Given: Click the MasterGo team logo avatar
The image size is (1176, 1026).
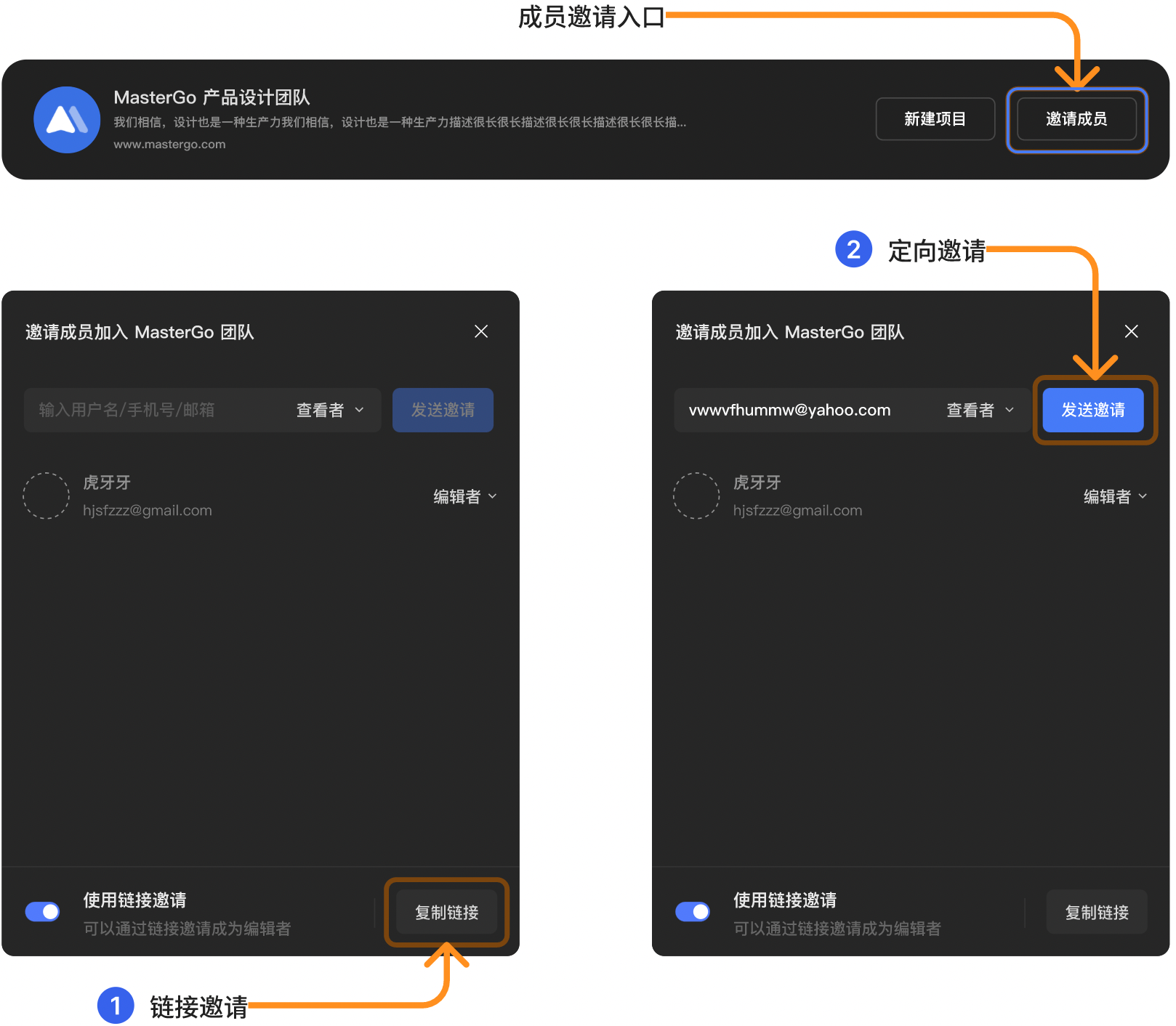Looking at the screenshot, I should click(67, 120).
